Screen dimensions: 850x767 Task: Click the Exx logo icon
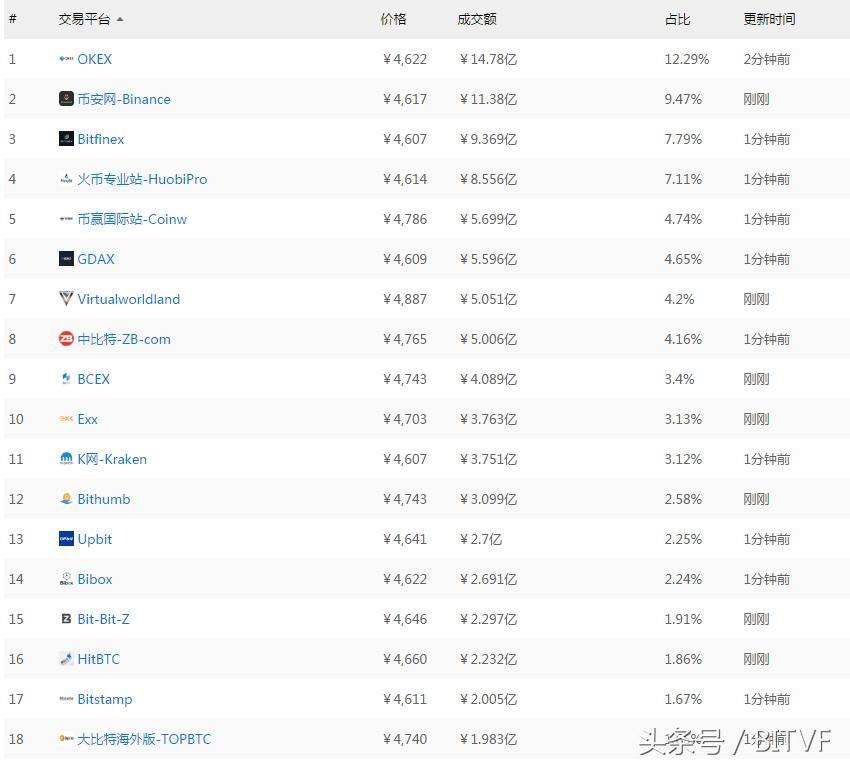pyautogui.click(x=66, y=419)
